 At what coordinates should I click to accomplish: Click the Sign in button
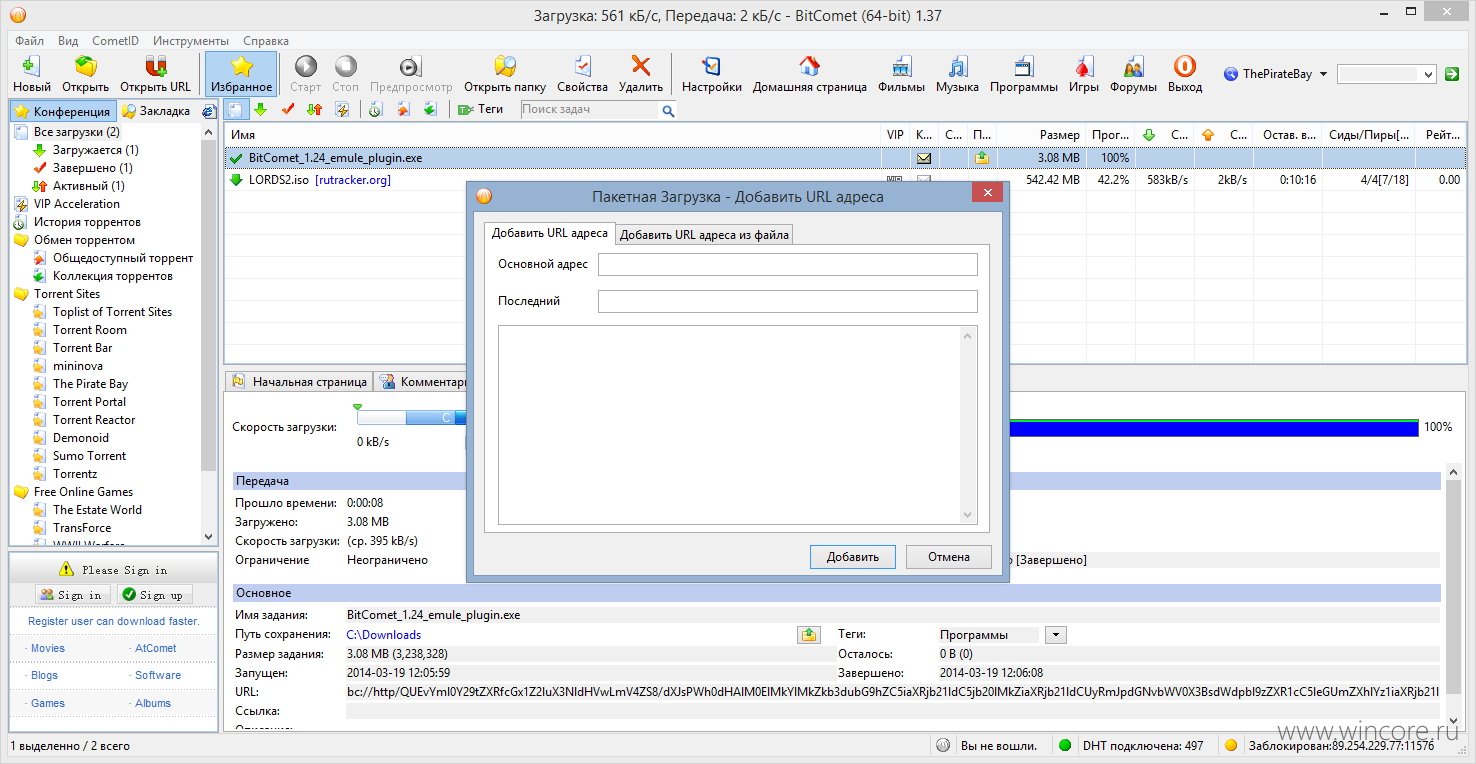pyautogui.click(x=71, y=594)
